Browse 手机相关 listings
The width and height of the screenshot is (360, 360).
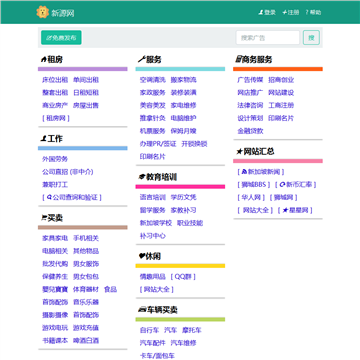(x=86, y=238)
